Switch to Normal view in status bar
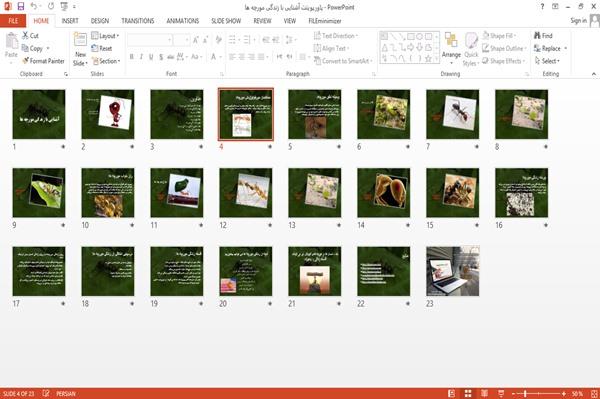The width and height of the screenshot is (600, 399). pyautogui.click(x=452, y=393)
